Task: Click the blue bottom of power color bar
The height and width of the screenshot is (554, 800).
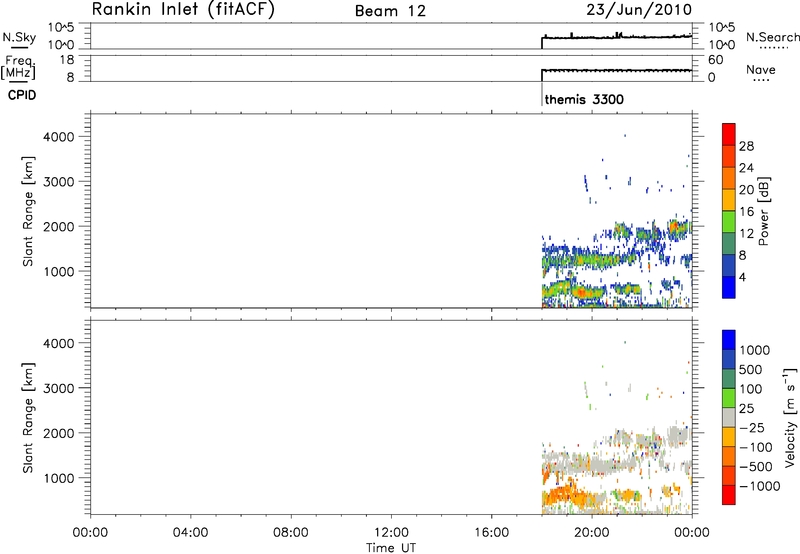Action: 729,287
